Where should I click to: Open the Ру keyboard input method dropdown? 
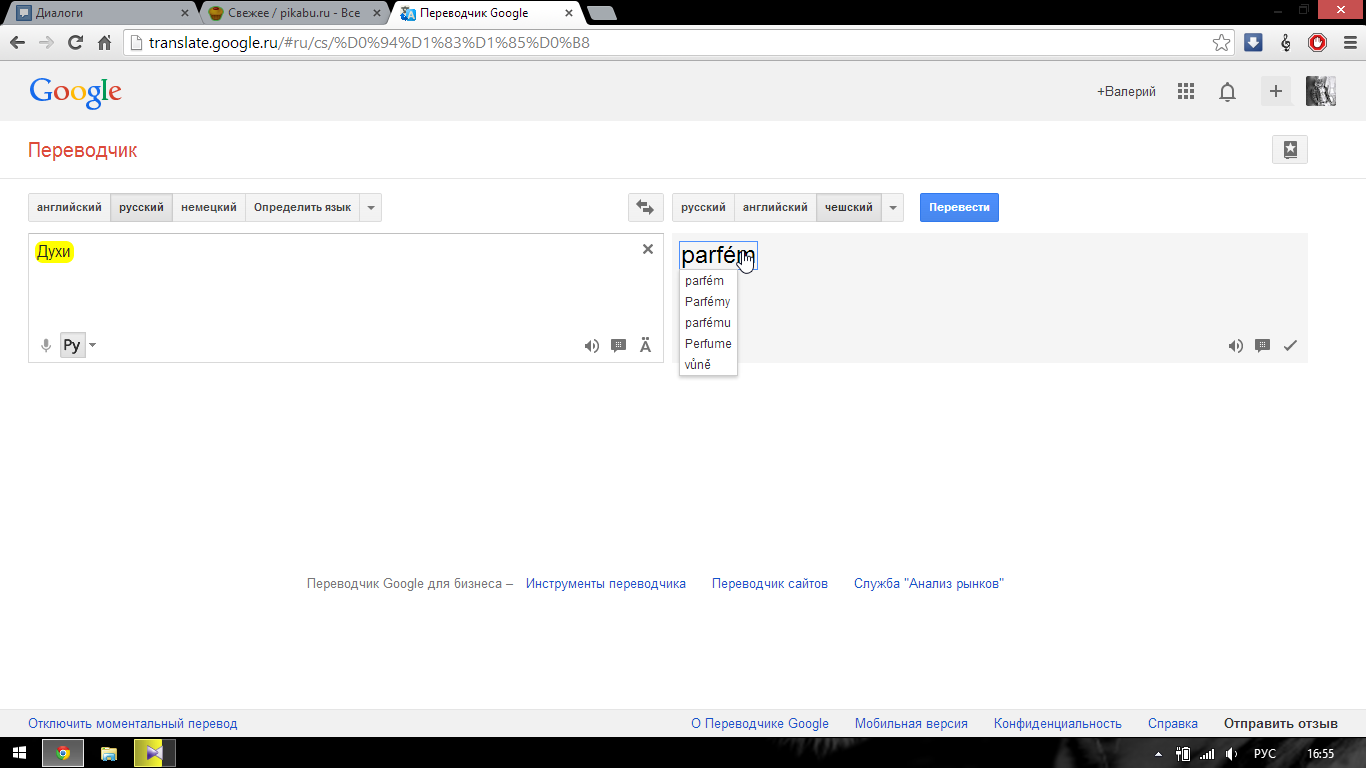[x=92, y=346]
